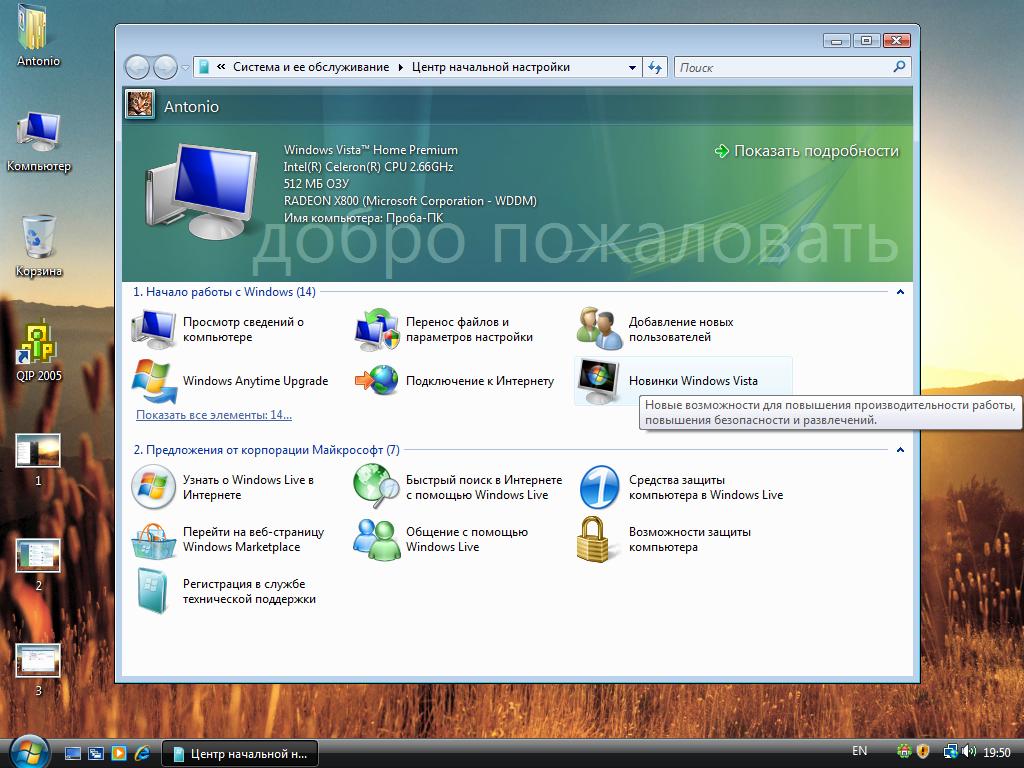Click text Имя компьютера: Проба-ПК
The height and width of the screenshot is (768, 1024).
363,218
